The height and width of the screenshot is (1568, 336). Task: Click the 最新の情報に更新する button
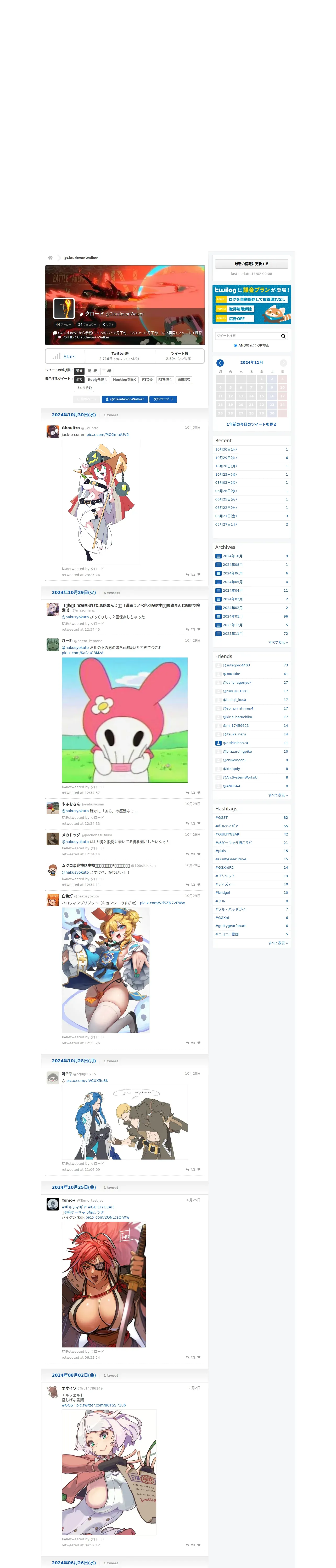coord(251,264)
